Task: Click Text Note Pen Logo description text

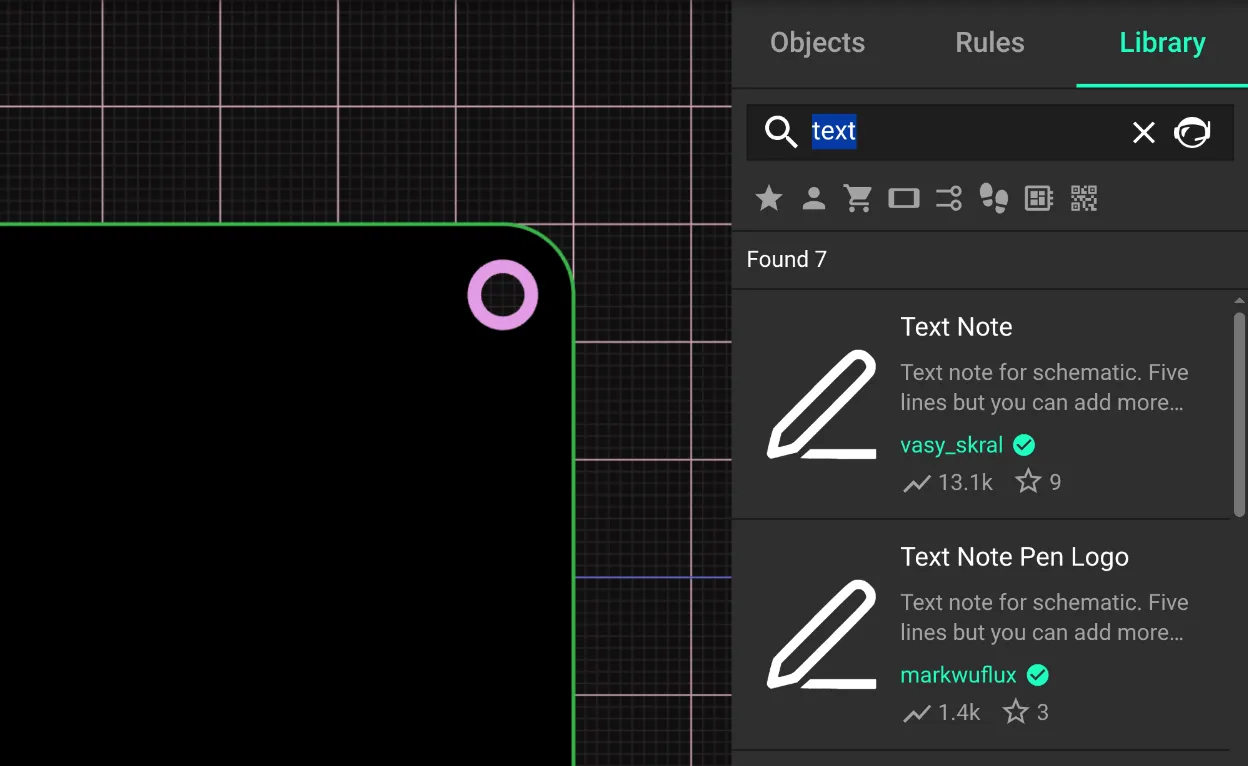Action: pos(1044,618)
